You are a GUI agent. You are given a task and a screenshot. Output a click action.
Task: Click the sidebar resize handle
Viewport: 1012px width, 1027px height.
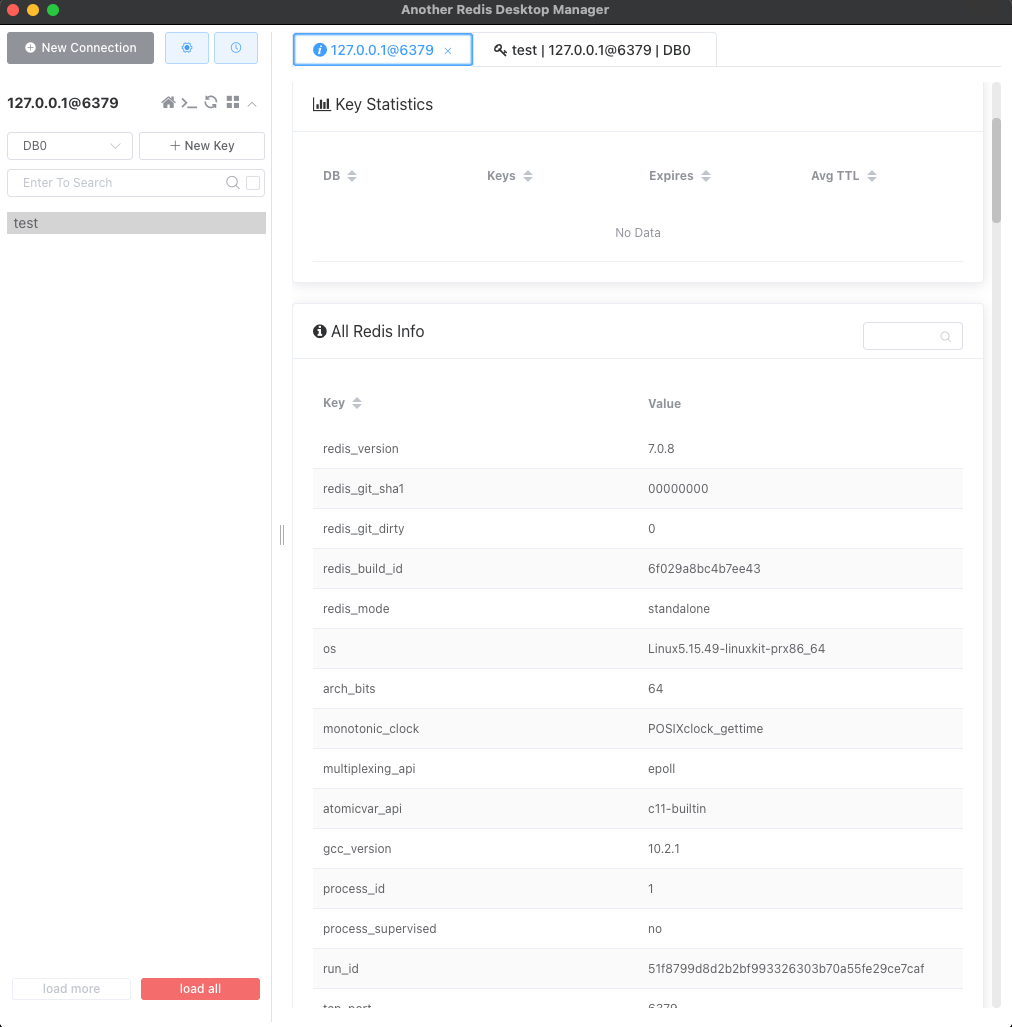282,535
